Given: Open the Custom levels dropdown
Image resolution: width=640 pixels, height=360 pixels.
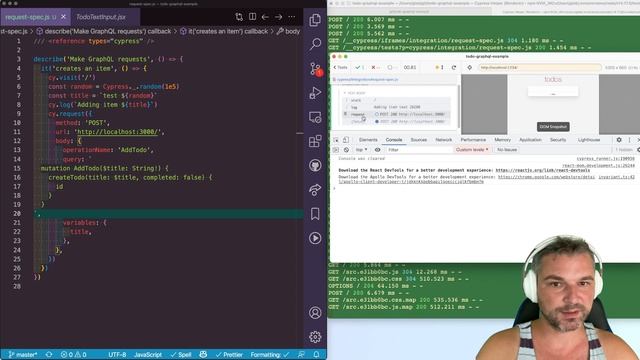Looking at the screenshot, I should [472, 150].
